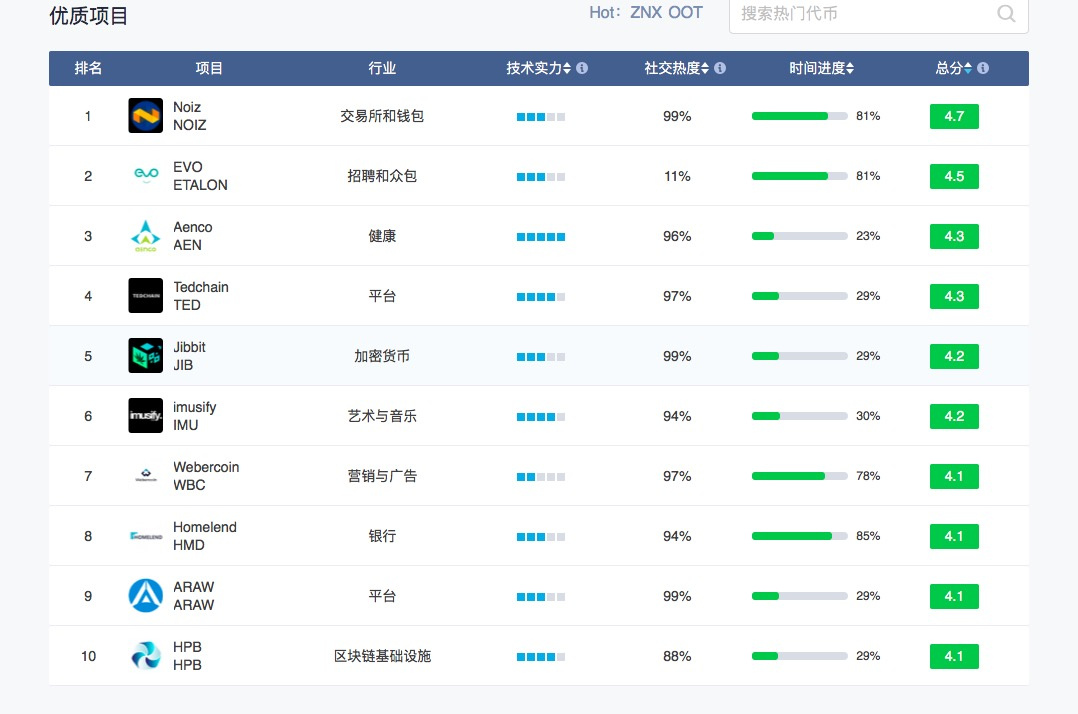This screenshot has height=714, width=1078.
Task: Click the ARAW blue logo
Action: (x=146, y=596)
